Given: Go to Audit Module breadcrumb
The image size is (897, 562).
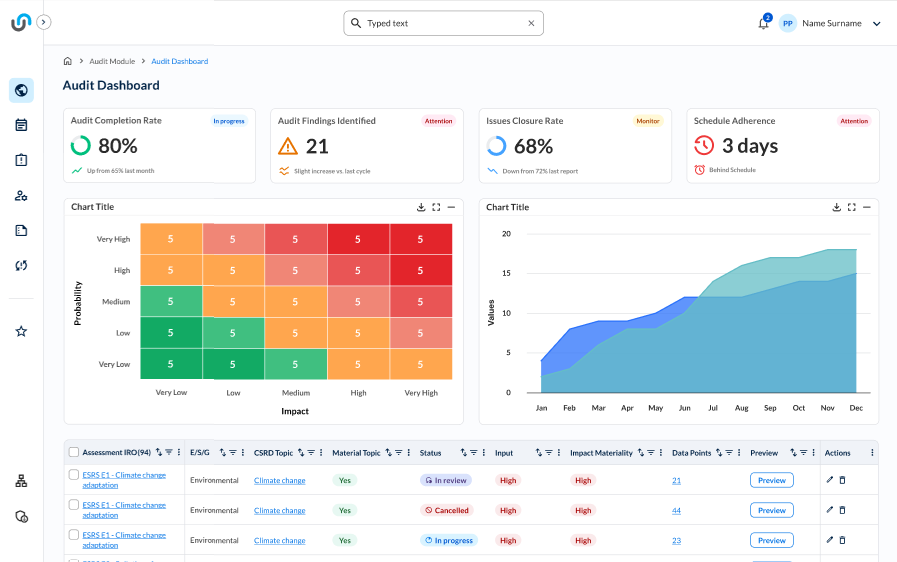Looking at the screenshot, I should [x=112, y=62].
